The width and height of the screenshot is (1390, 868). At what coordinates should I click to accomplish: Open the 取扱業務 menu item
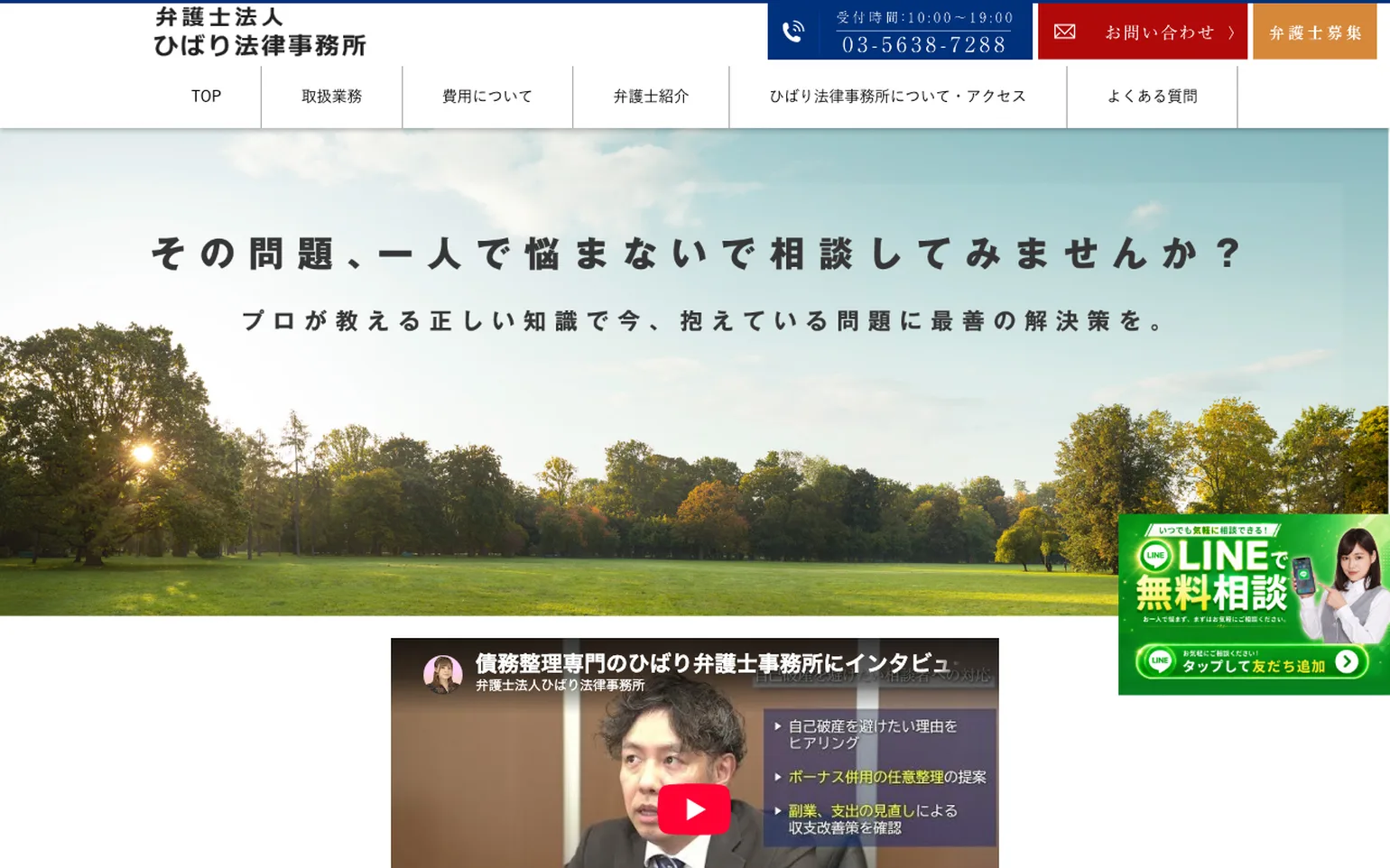pos(331,97)
